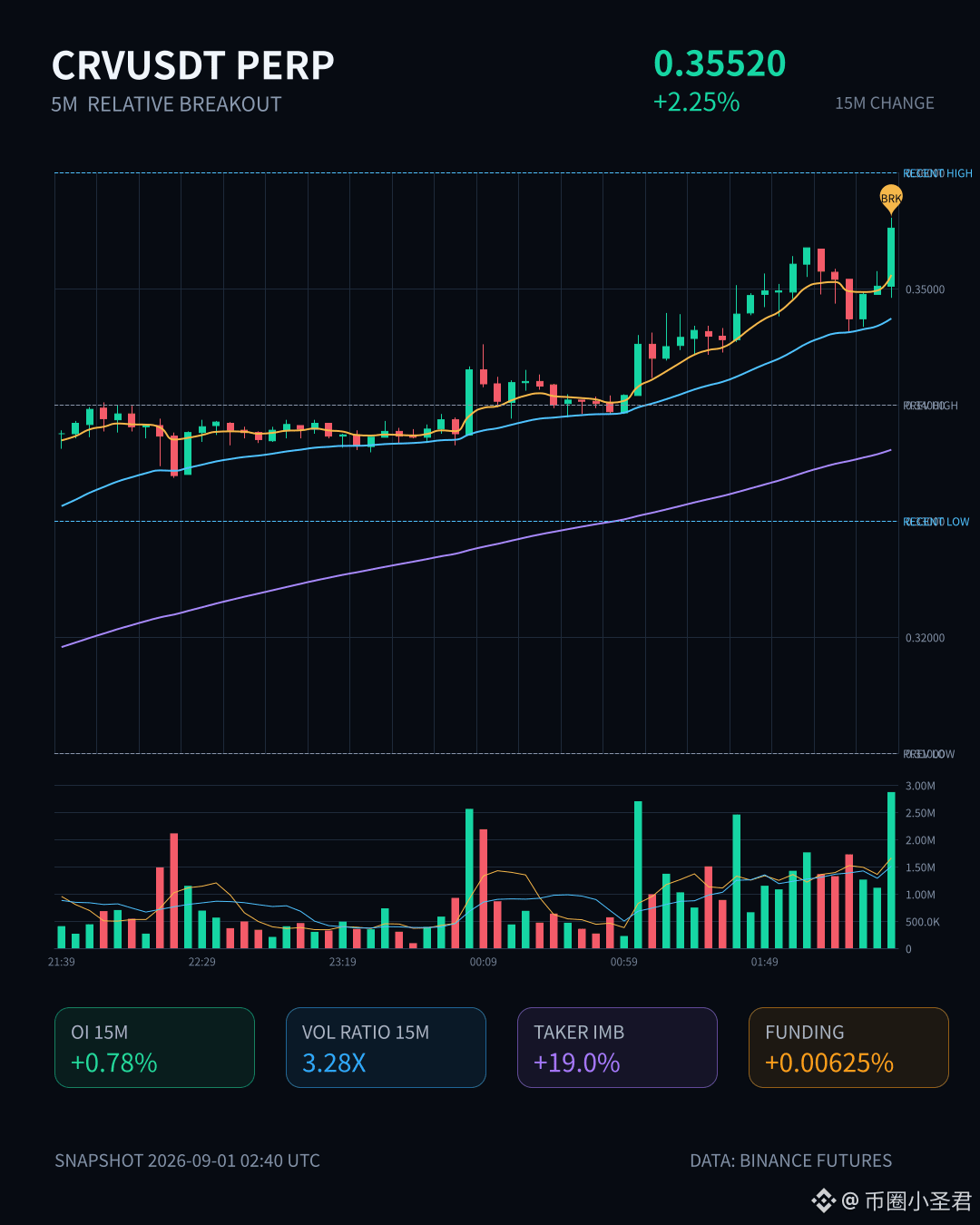Click the TAKER IMB card
Screen dimensions: 980x1225
(617, 1047)
